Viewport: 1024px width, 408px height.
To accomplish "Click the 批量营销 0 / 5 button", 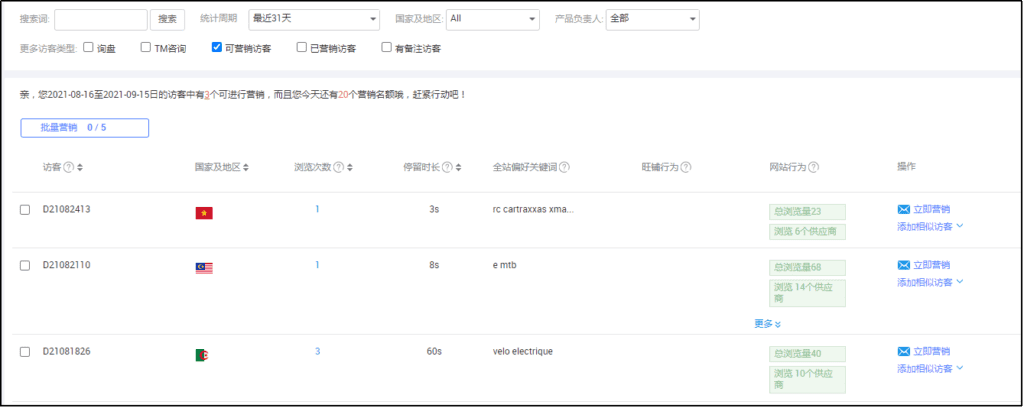I will [85, 128].
